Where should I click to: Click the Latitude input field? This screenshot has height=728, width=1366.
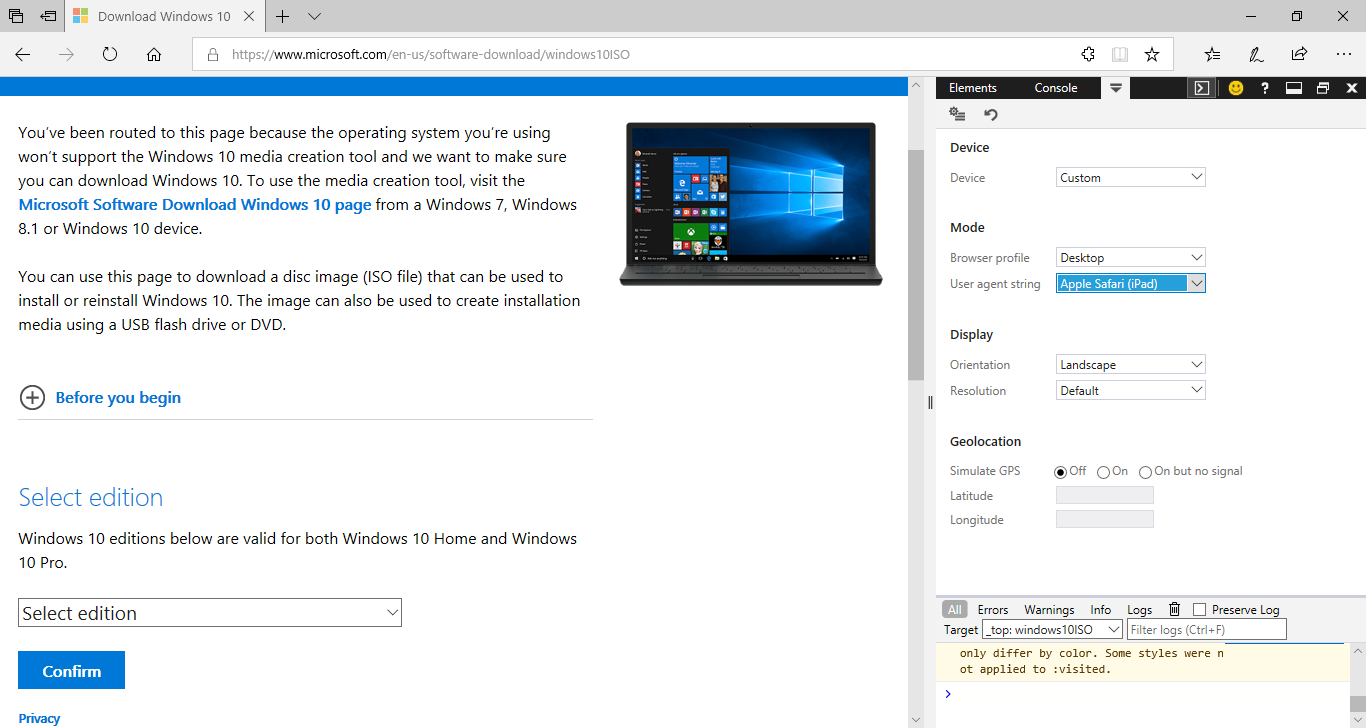pos(1105,495)
